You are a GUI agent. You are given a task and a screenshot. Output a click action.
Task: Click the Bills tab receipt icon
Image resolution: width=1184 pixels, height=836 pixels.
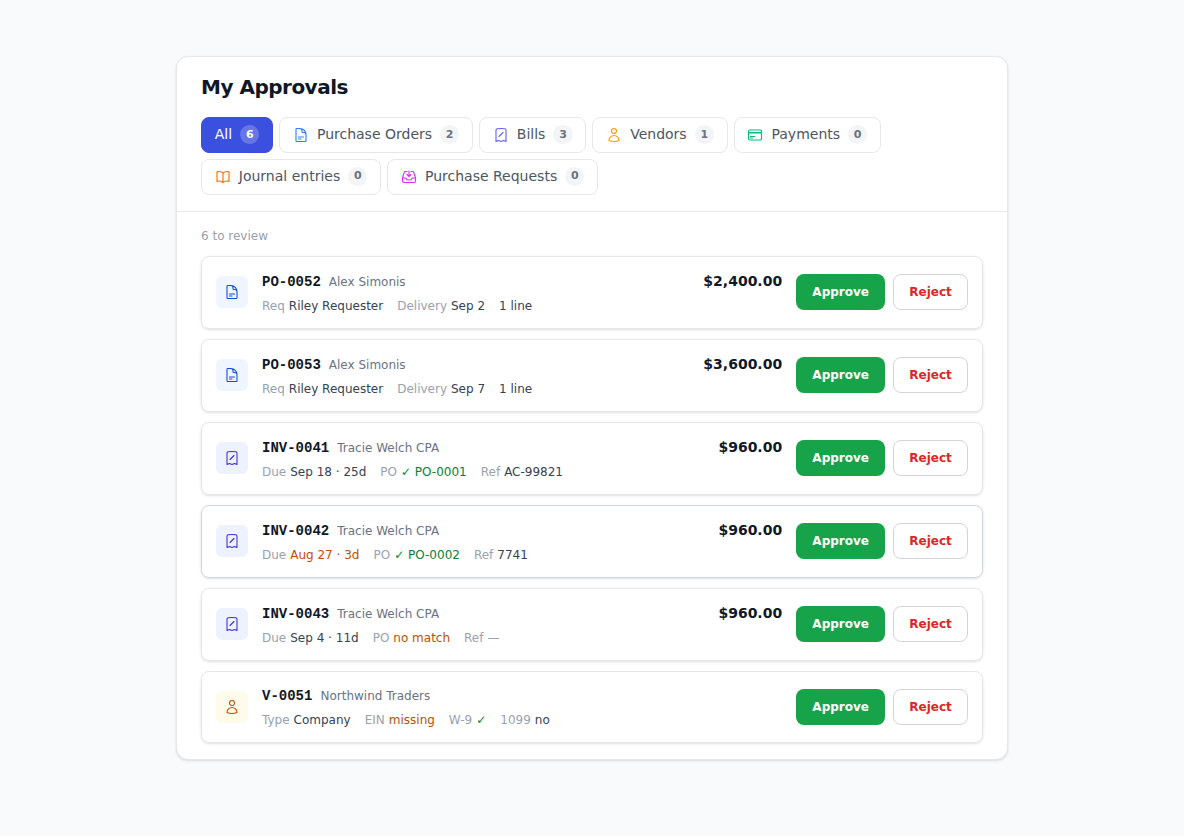pos(501,135)
